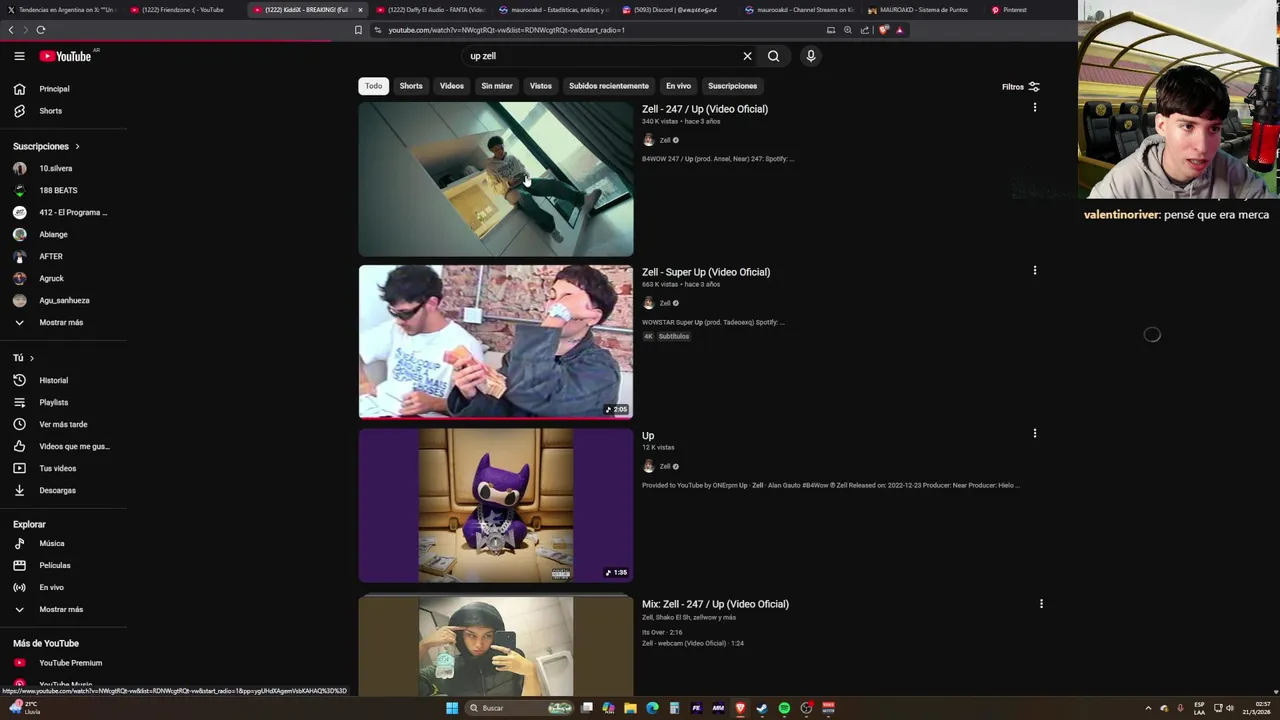Expand Mostrar más under Explorar
The image size is (1280, 720).
click(63, 609)
